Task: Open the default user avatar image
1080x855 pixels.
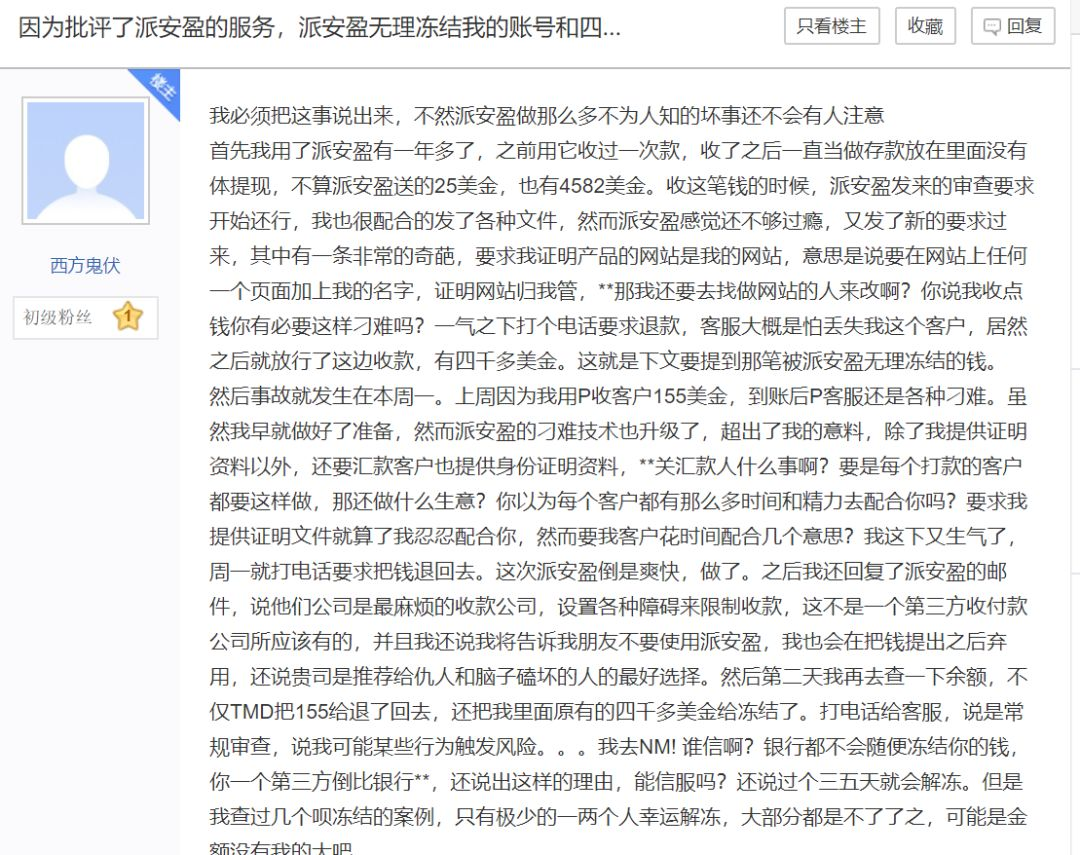Action: pos(85,161)
